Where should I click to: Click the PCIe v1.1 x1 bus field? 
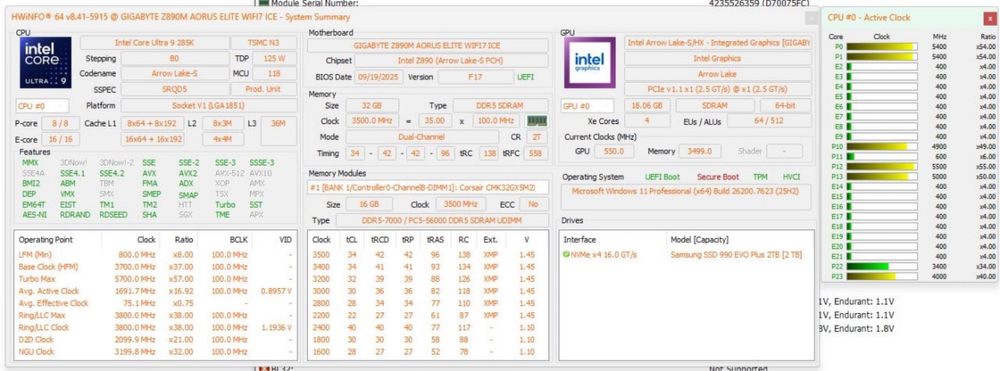click(718, 89)
